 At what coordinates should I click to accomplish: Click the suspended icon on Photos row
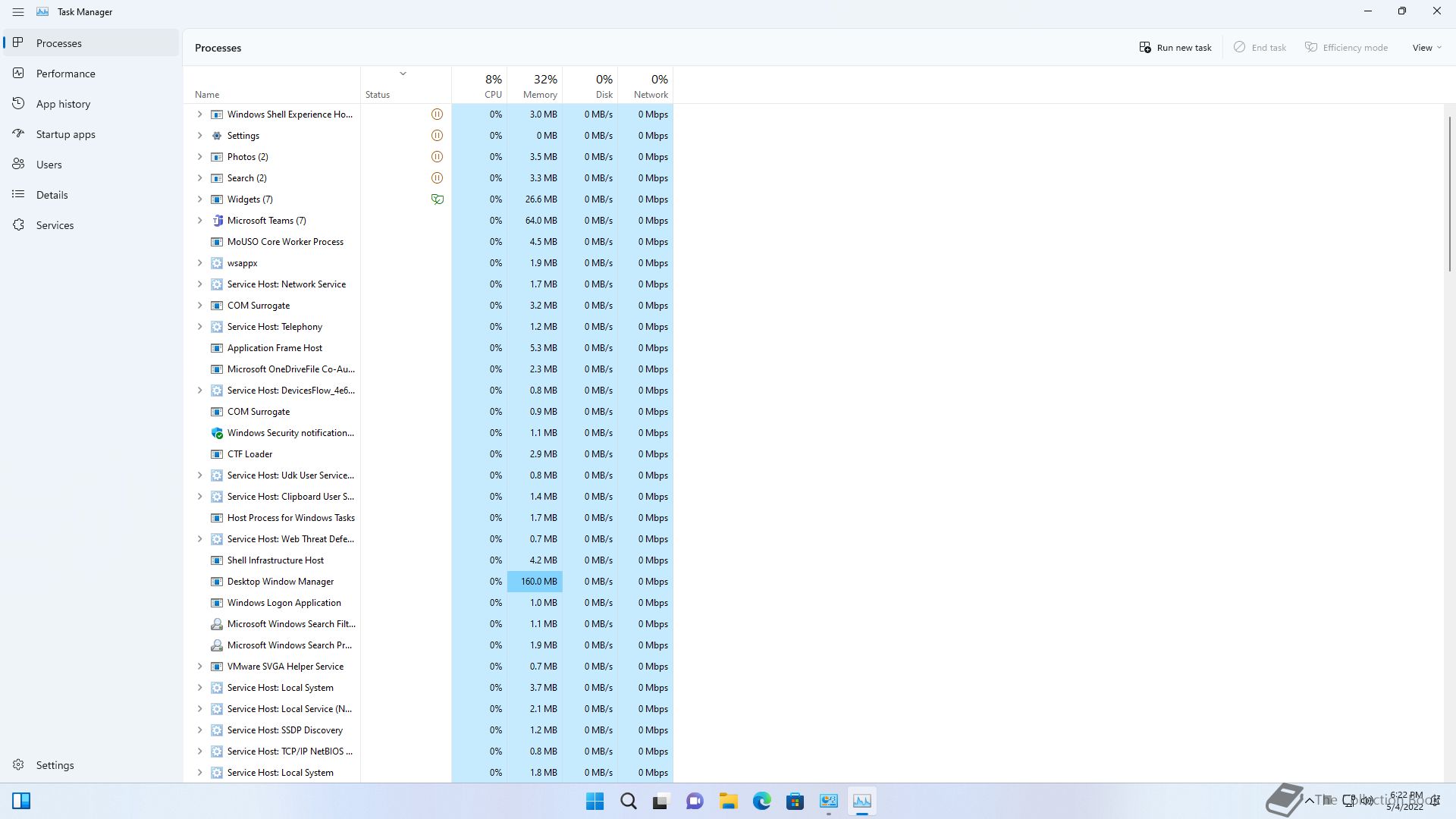point(437,157)
